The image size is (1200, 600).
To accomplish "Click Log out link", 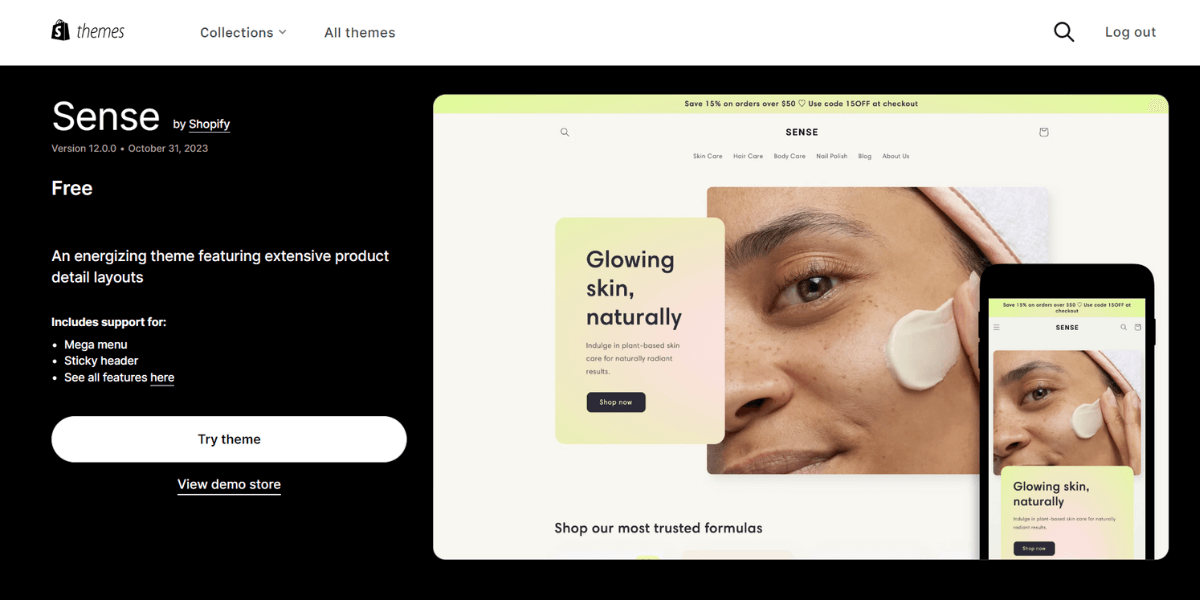I will point(1130,32).
